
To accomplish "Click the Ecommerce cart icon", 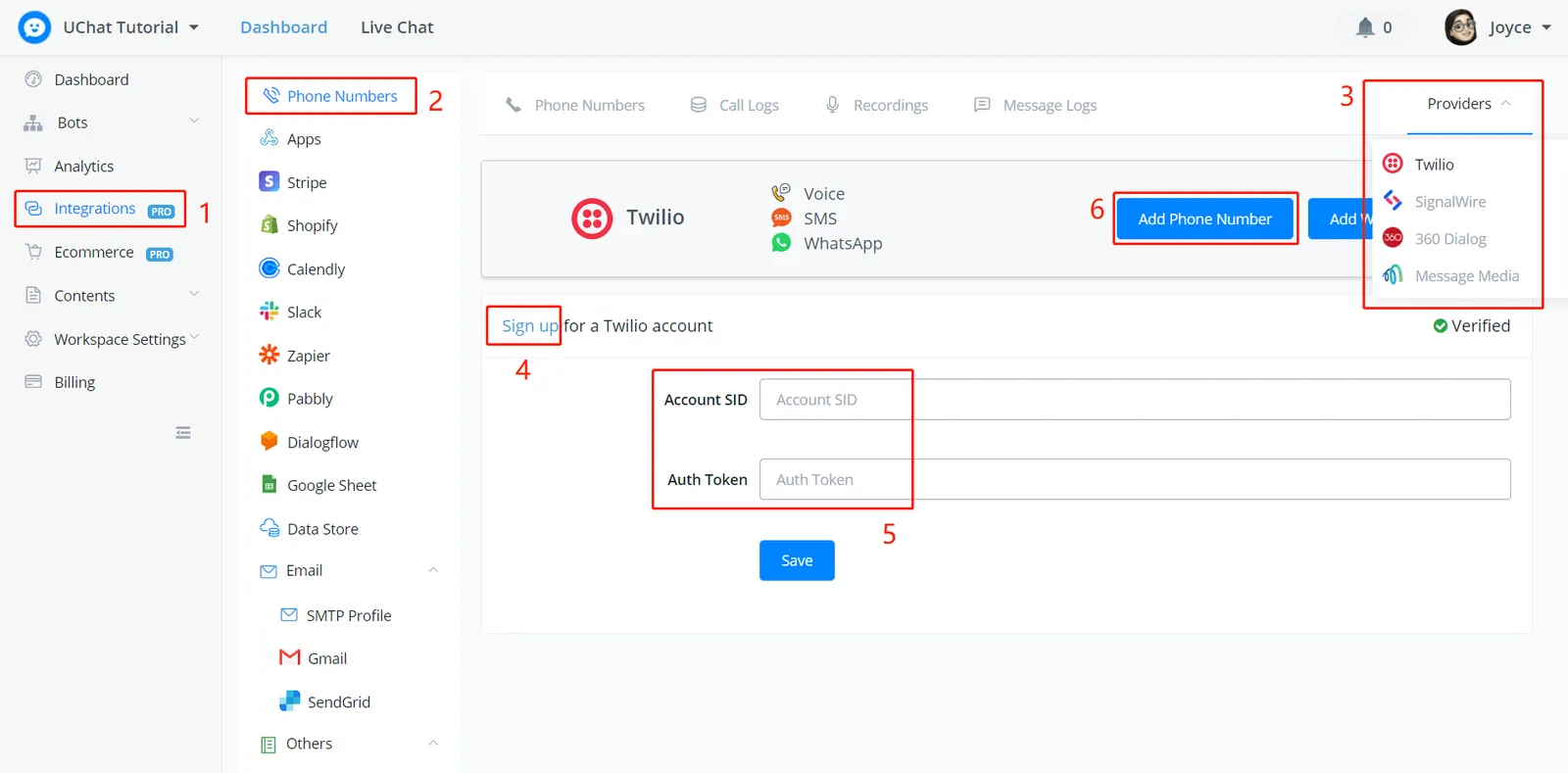I will 33,252.
